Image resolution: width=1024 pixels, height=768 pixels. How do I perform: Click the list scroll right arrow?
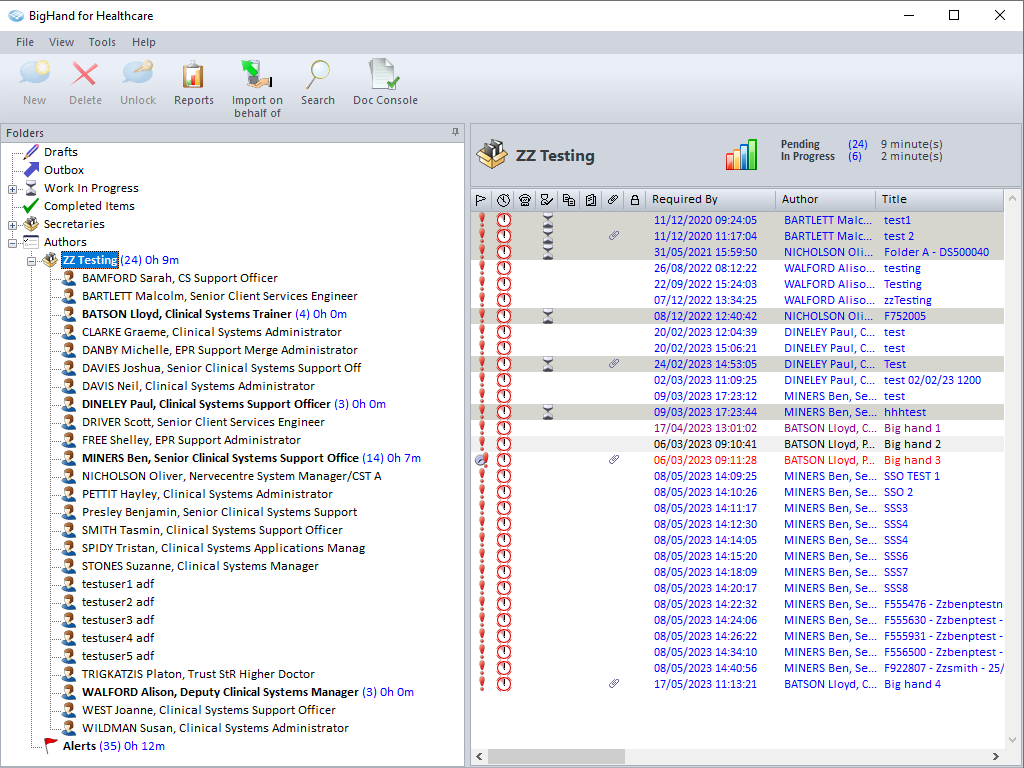(996, 756)
